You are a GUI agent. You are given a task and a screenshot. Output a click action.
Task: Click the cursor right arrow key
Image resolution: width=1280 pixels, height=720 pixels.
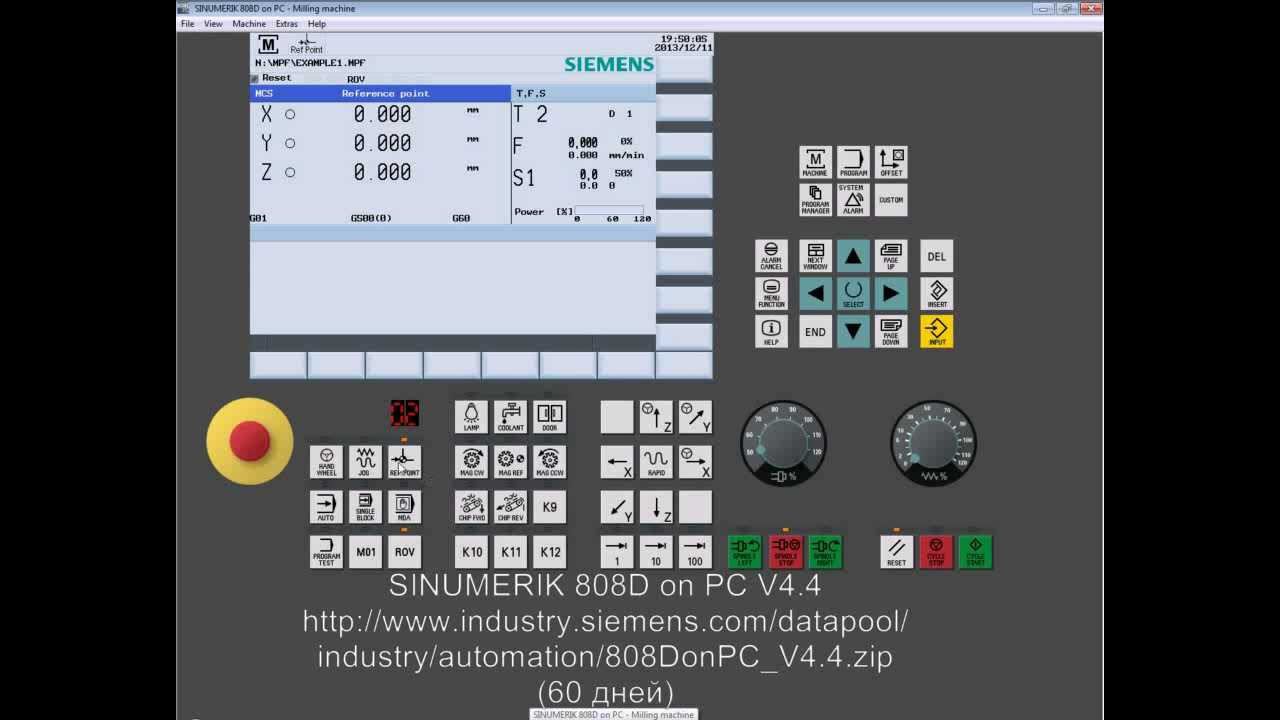pos(891,294)
